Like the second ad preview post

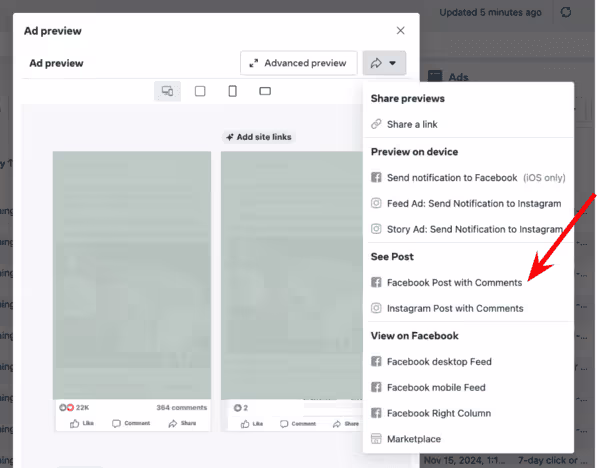(252, 424)
